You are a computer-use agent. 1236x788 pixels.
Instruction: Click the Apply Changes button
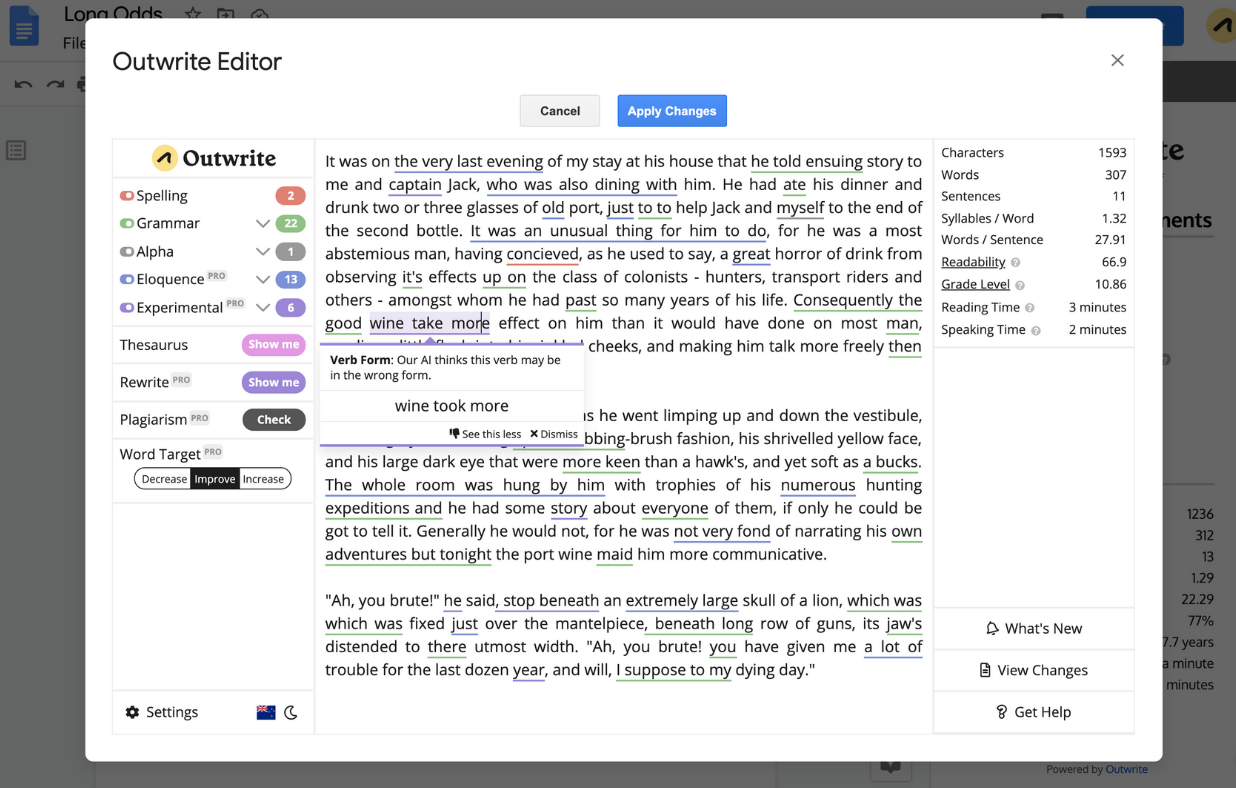pos(671,111)
